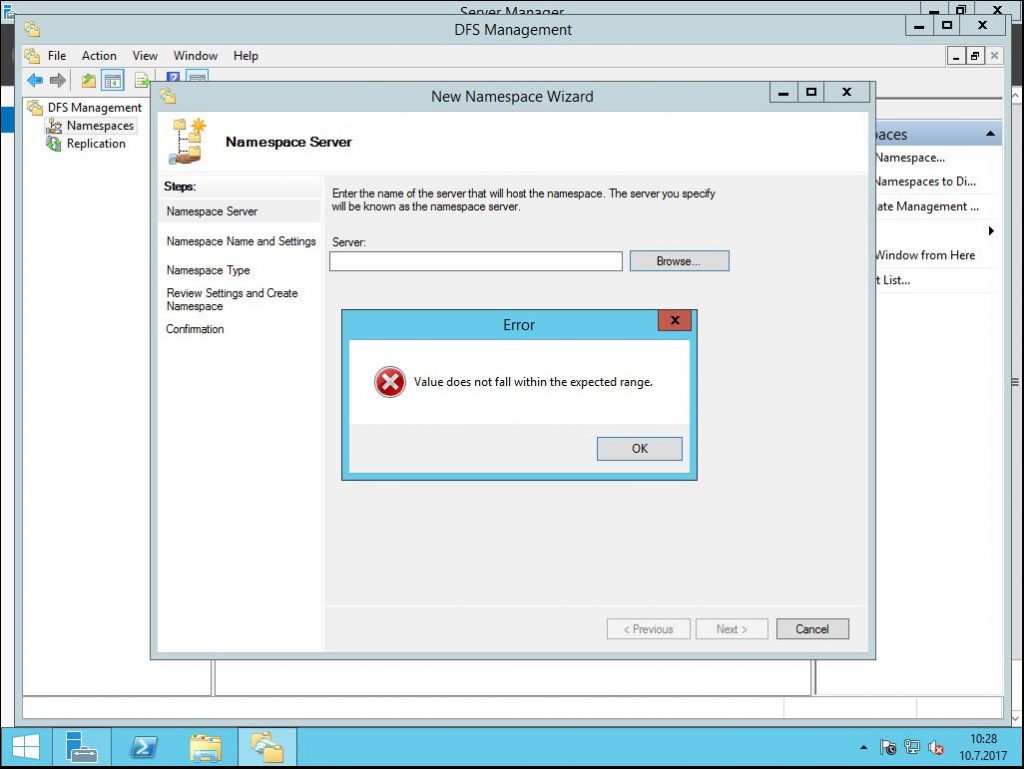Open File Explorer from the taskbar
1024x769 pixels.
click(206, 747)
